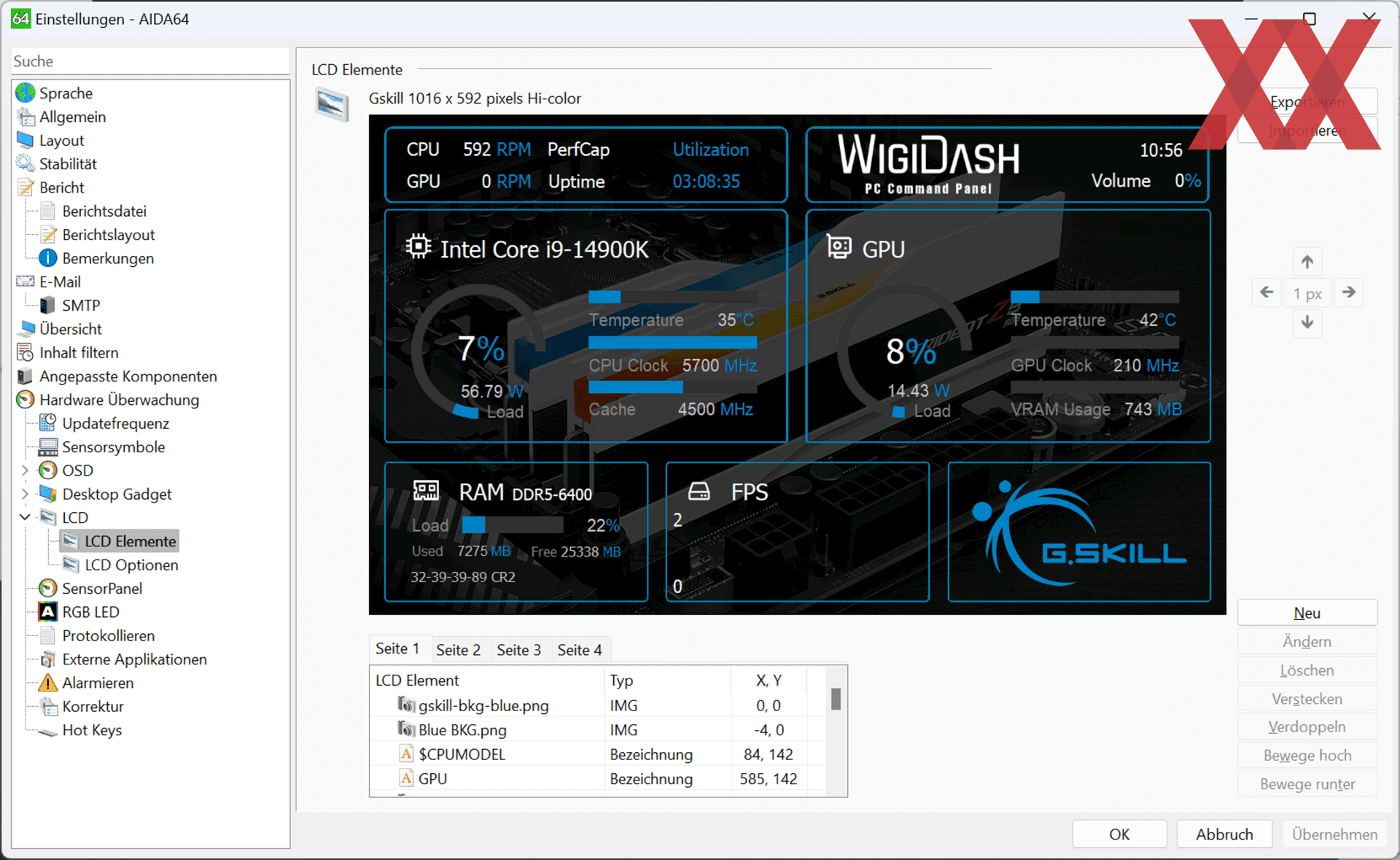Select the Hardware Überwachung gauge icon
Viewport: 1400px width, 860px height.
(26, 400)
